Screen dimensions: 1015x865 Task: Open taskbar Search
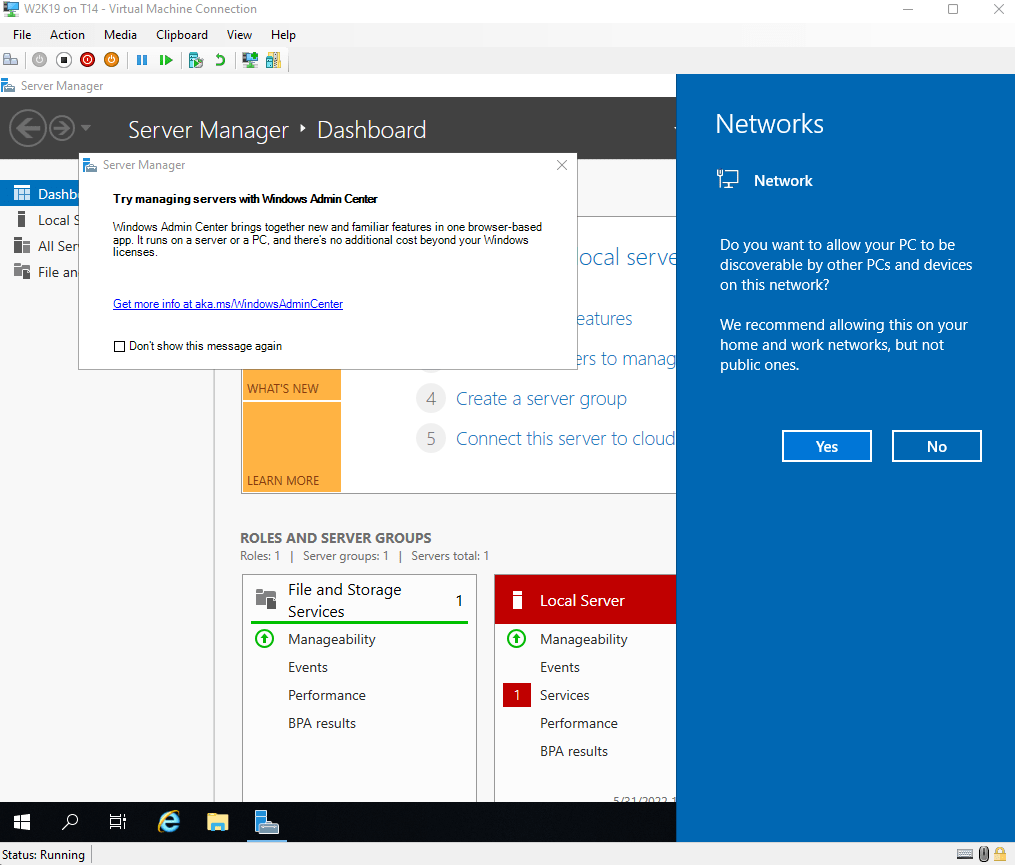[x=70, y=822]
